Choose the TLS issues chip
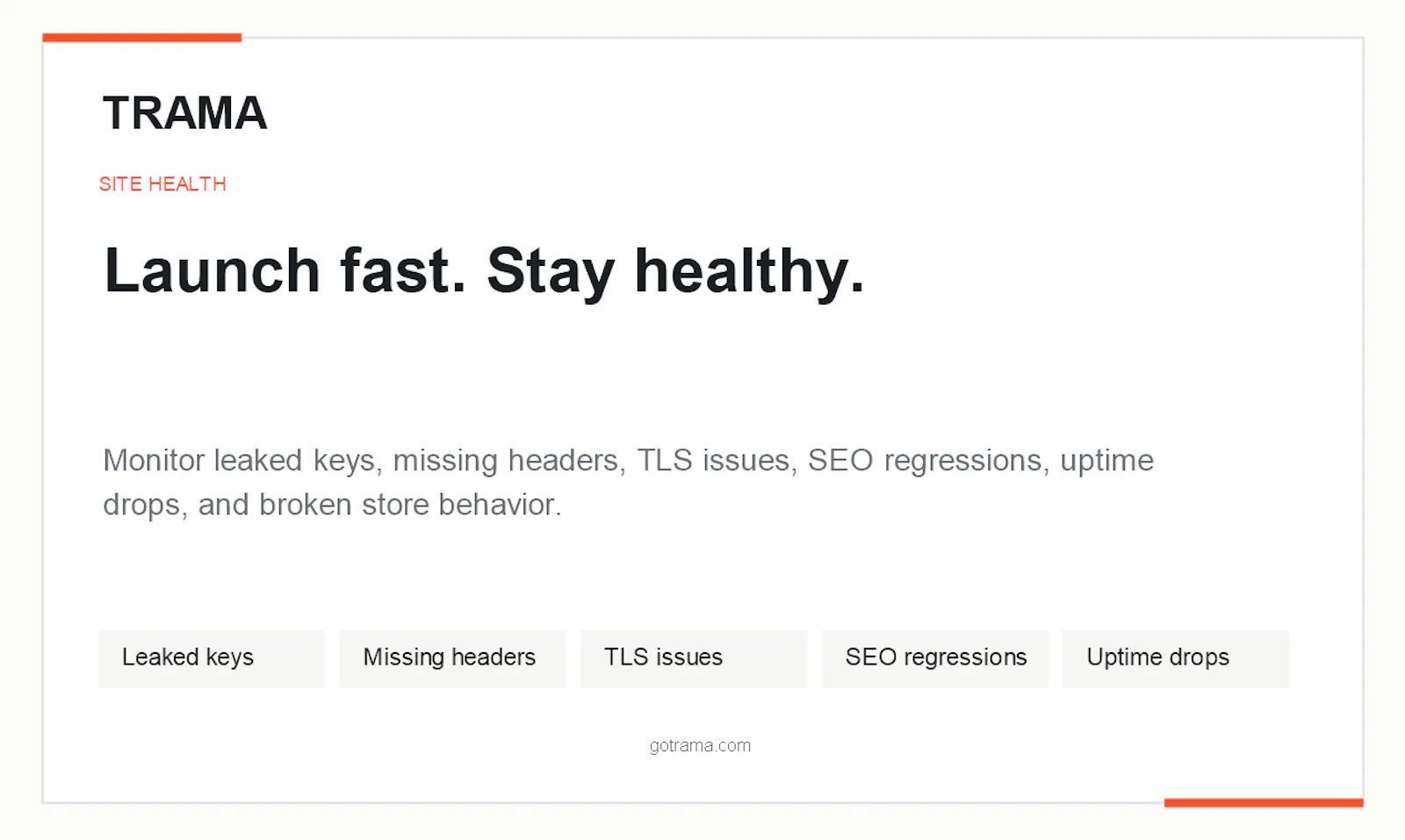The height and width of the screenshot is (840, 1405). click(694, 658)
